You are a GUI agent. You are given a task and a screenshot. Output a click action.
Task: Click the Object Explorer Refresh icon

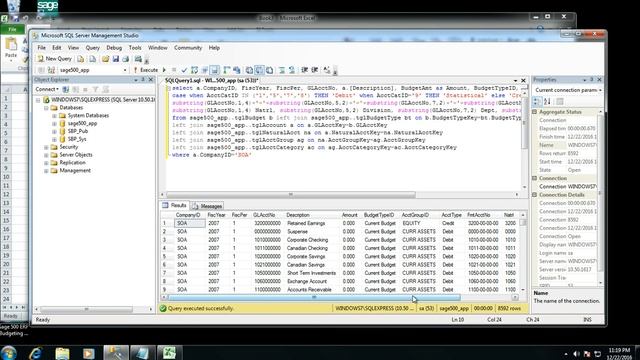pos(105,89)
